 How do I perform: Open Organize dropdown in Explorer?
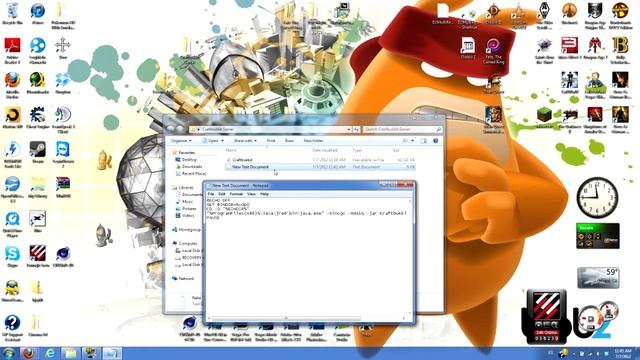[181, 140]
